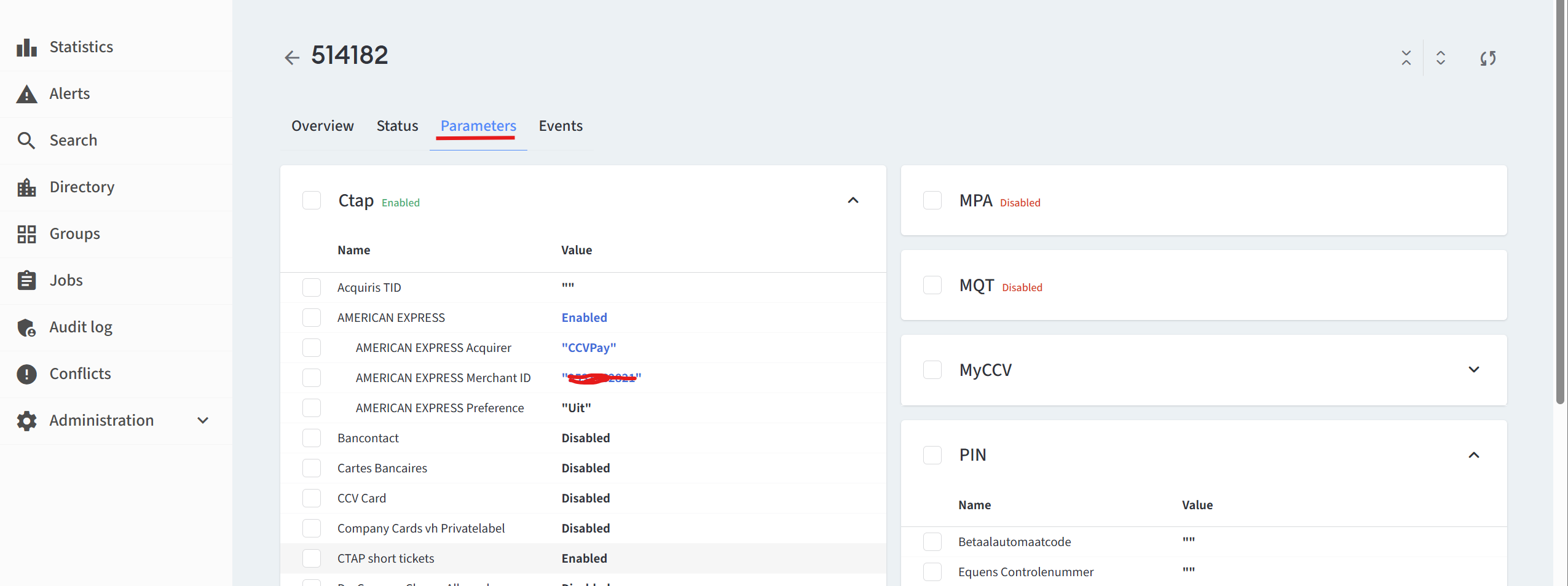Click the CTAP short tickets Enabled value
This screenshot has height=586, width=1568.
point(585,559)
